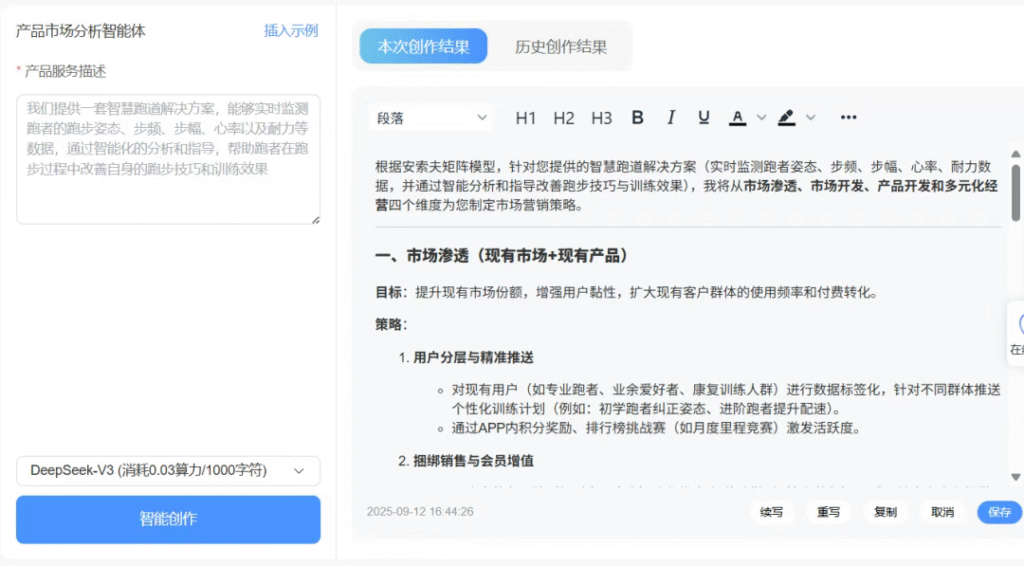1024x566 pixels.
Task: Switch to 历史创作结果 tab
Action: 561,46
